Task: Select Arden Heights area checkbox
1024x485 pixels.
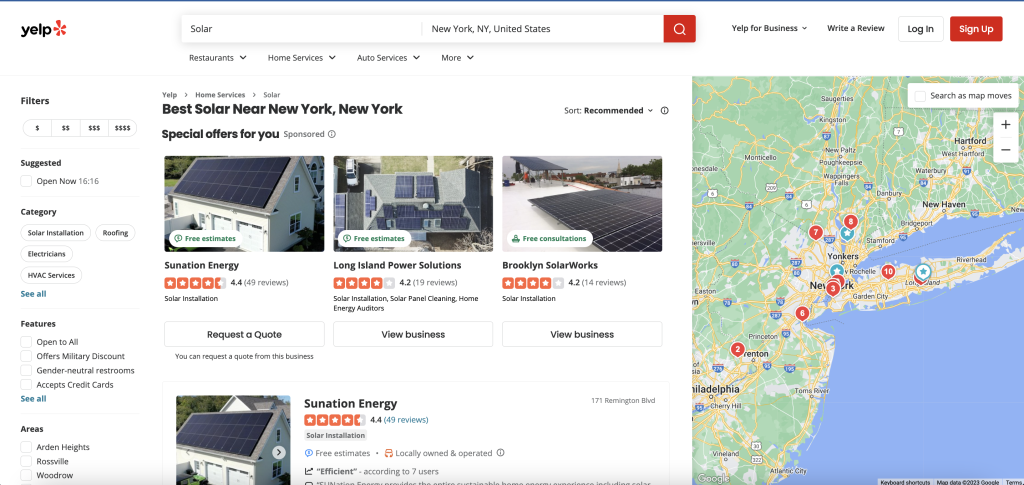Action: click(26, 447)
